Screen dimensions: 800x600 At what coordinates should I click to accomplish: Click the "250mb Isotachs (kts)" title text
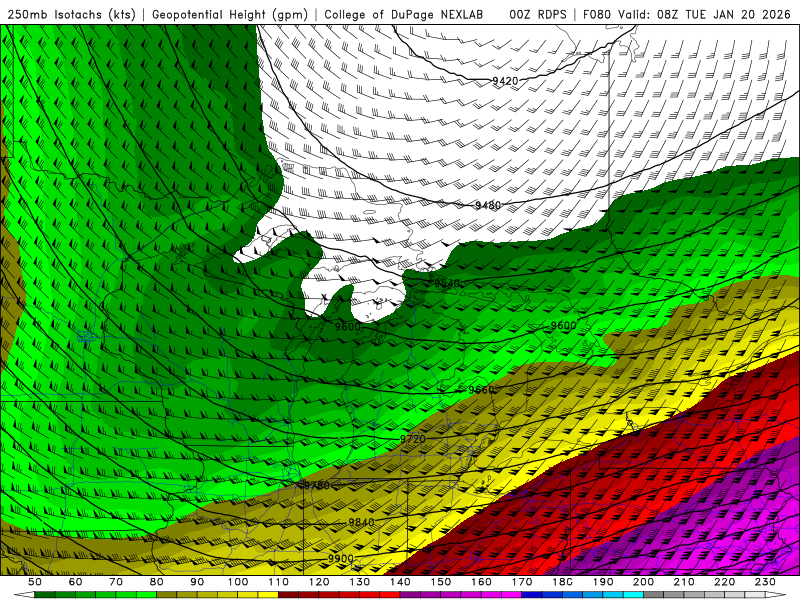(71, 14)
